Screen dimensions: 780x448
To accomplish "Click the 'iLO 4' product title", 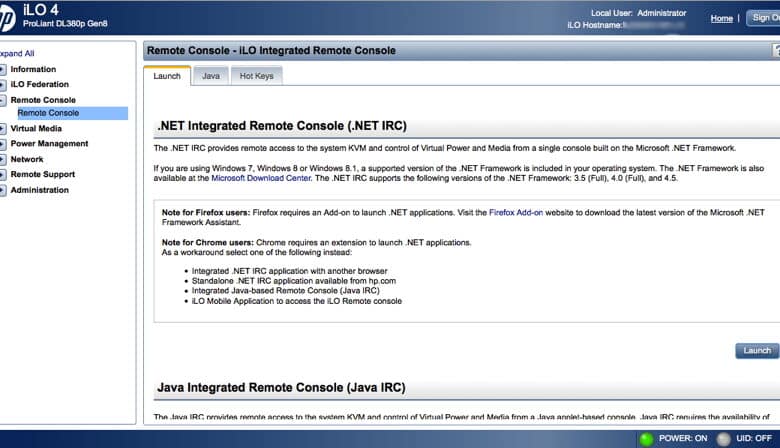I will point(41,9).
